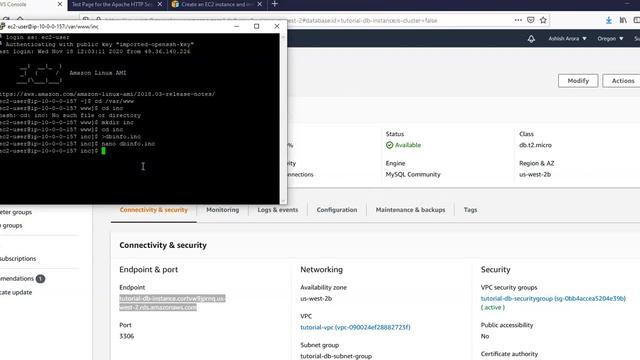Image resolution: width=640 pixels, height=360 pixels.
Task: Open the Oregon region dropdown
Action: click(610, 38)
